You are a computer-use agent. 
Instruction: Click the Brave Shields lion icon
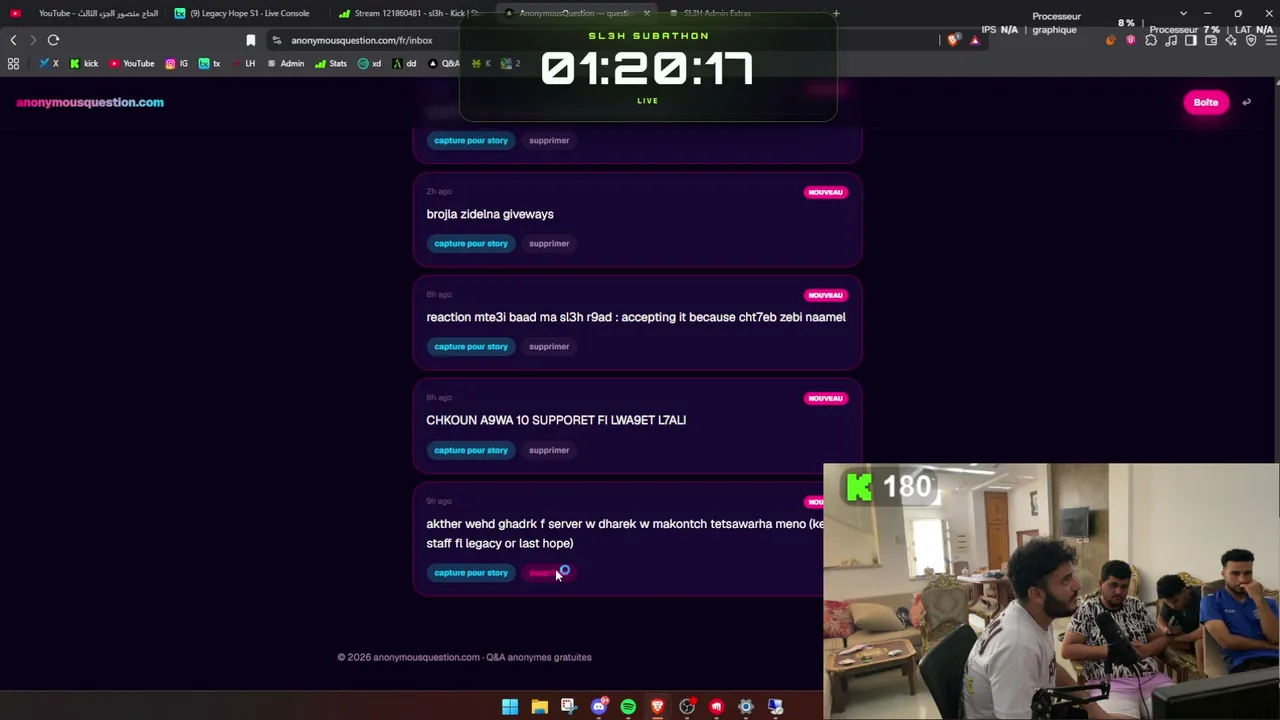coord(953,40)
